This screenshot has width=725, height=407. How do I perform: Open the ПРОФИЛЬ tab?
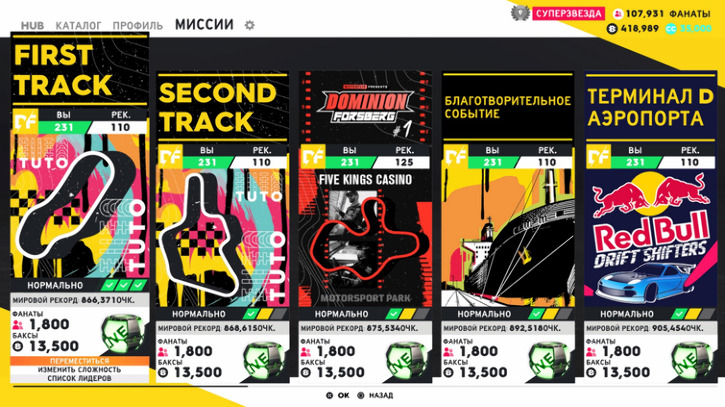[x=138, y=26]
